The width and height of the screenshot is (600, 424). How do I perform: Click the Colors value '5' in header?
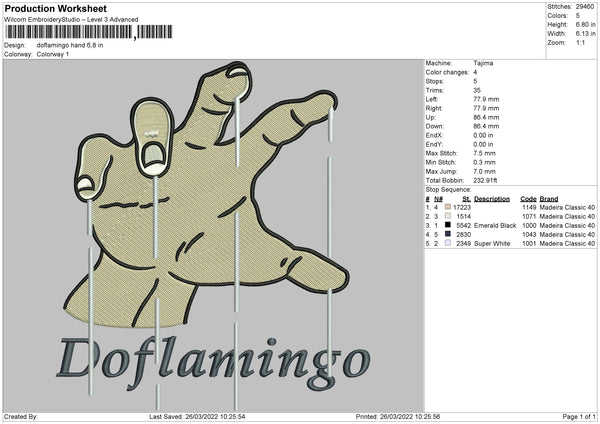pos(577,16)
